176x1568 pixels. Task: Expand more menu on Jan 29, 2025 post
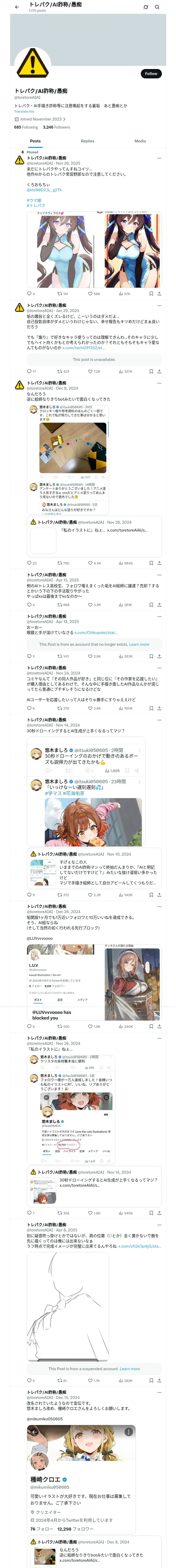pyautogui.click(x=159, y=305)
